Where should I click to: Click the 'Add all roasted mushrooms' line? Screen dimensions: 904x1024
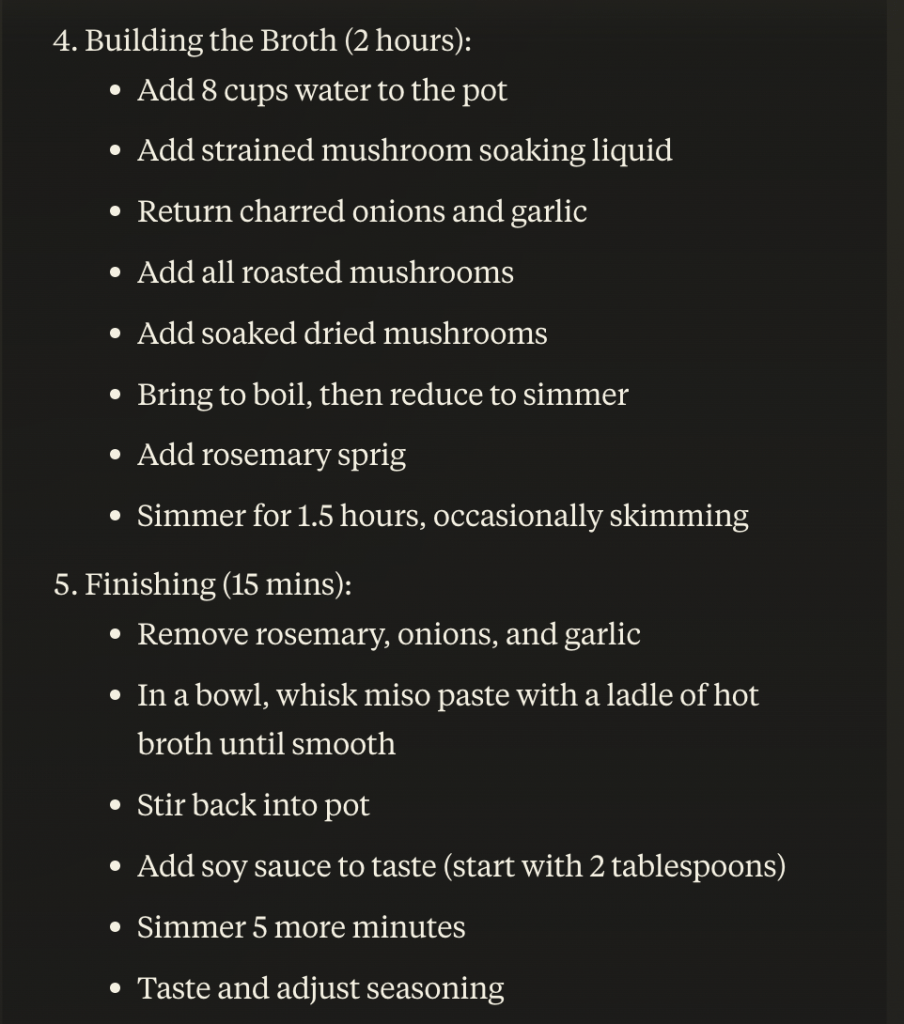(x=325, y=273)
